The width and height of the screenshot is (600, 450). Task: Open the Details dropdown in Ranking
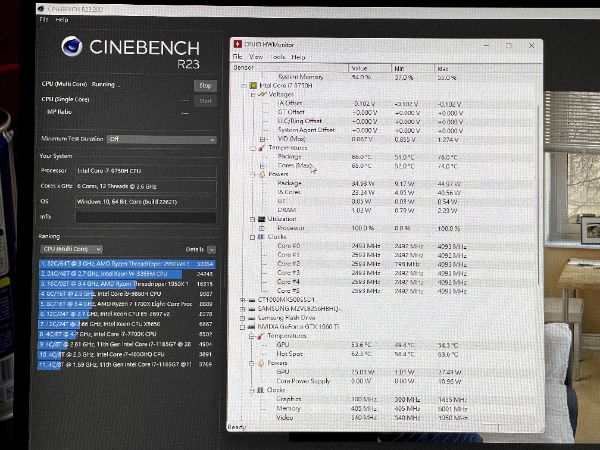[x=211, y=250]
